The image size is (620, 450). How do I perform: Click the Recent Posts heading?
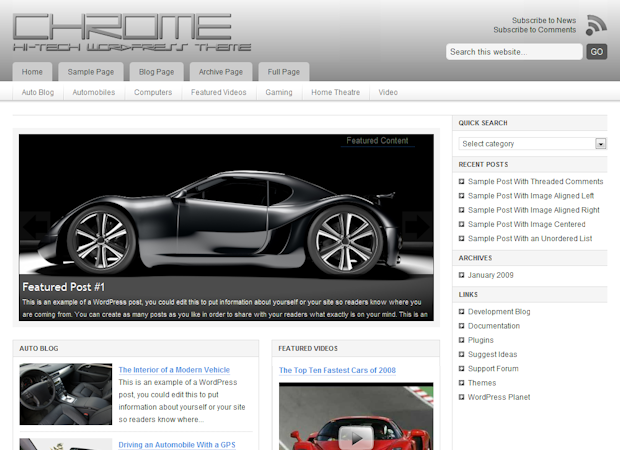(x=483, y=164)
